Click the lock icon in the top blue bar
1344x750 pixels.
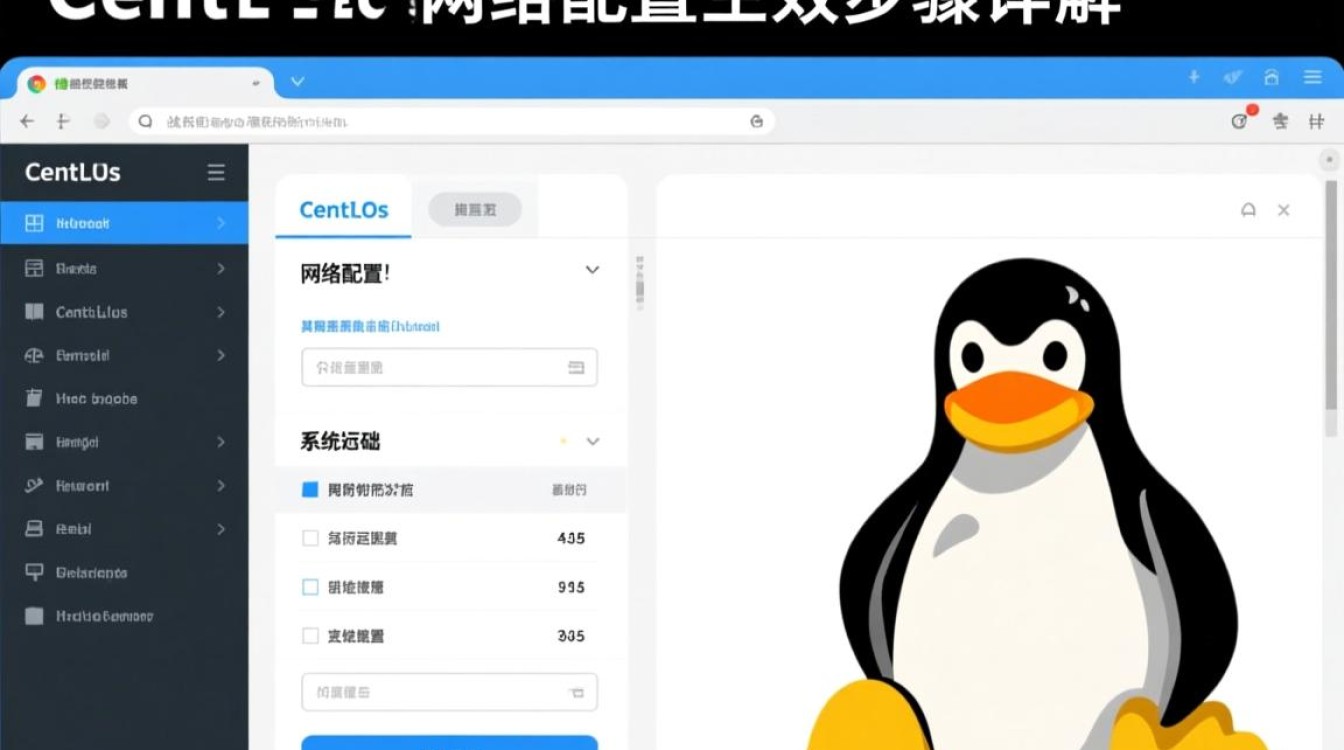click(1272, 77)
